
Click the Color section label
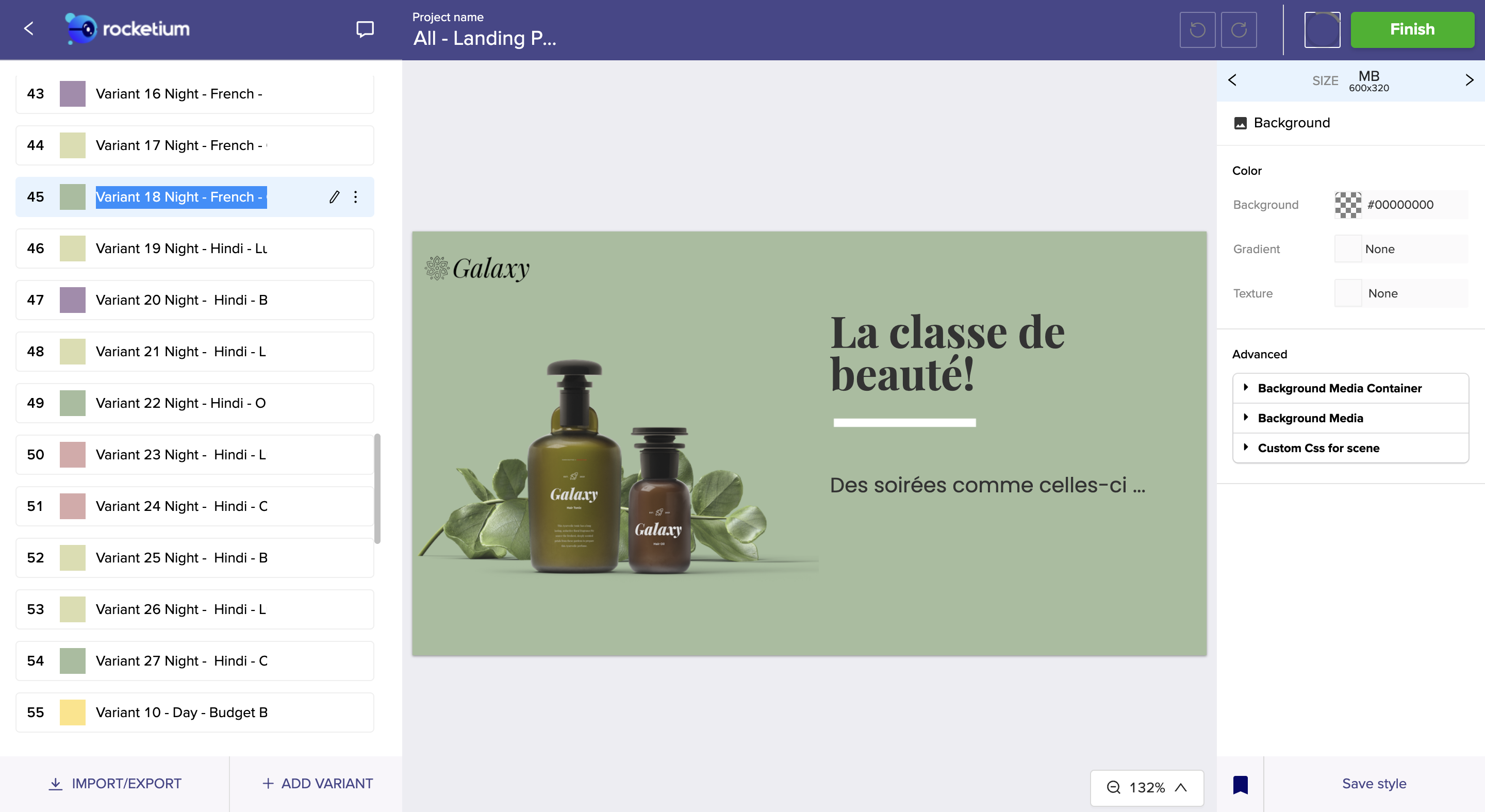[x=1246, y=171]
